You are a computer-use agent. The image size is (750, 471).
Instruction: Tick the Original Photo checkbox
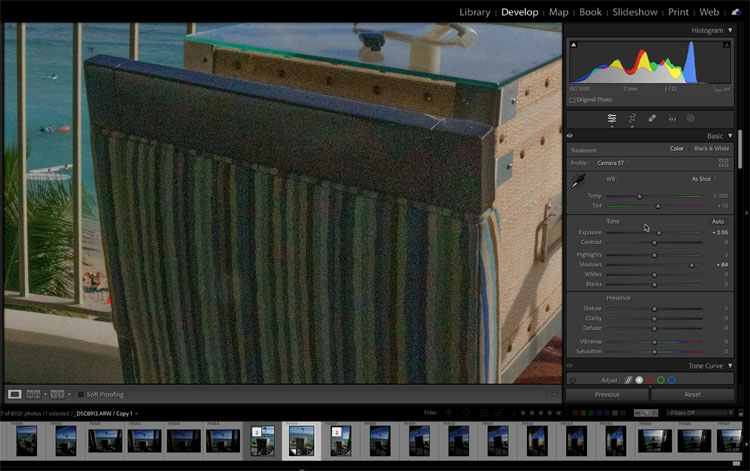pyautogui.click(x=572, y=100)
